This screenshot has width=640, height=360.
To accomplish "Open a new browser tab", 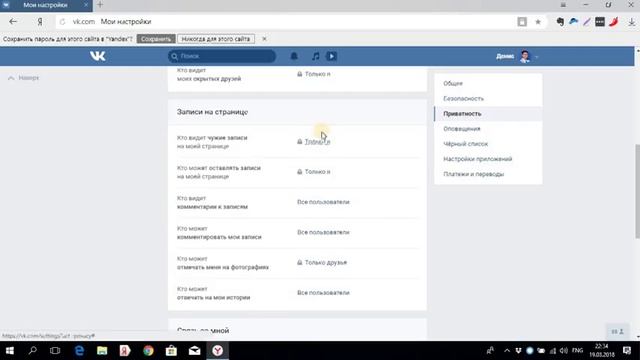I will pos(100,5).
